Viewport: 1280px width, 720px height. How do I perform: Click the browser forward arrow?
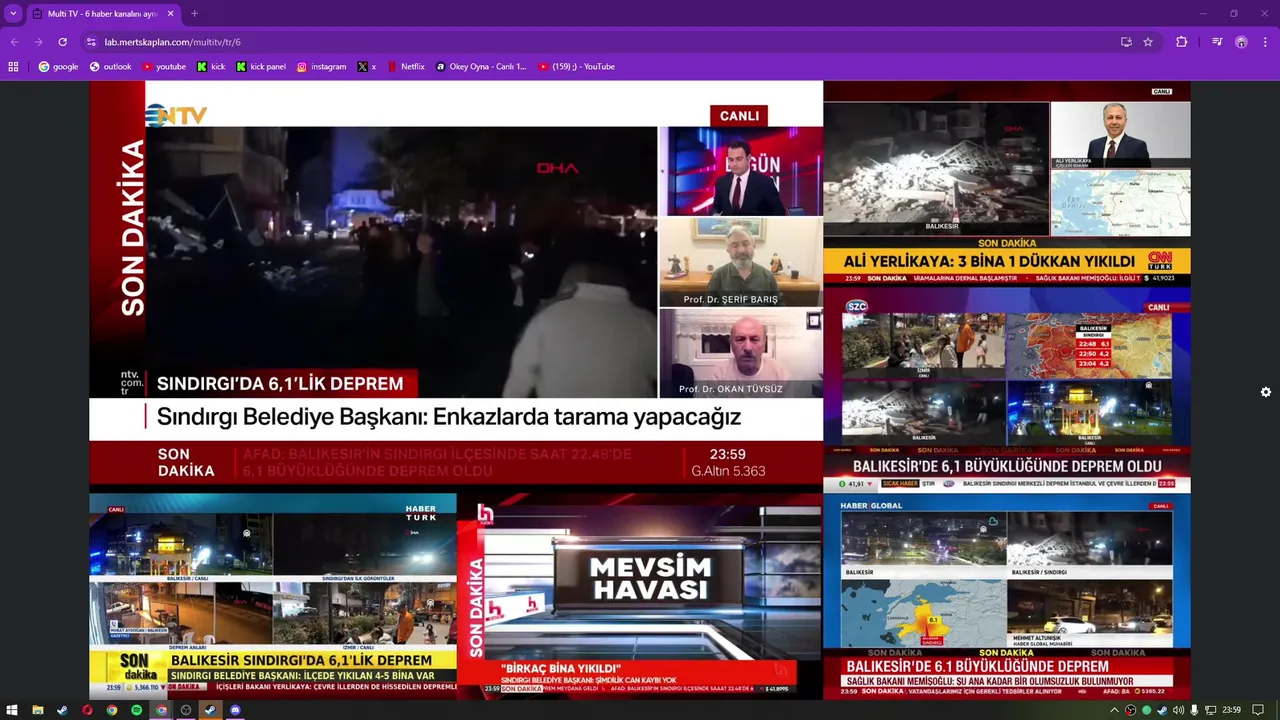[x=38, y=42]
